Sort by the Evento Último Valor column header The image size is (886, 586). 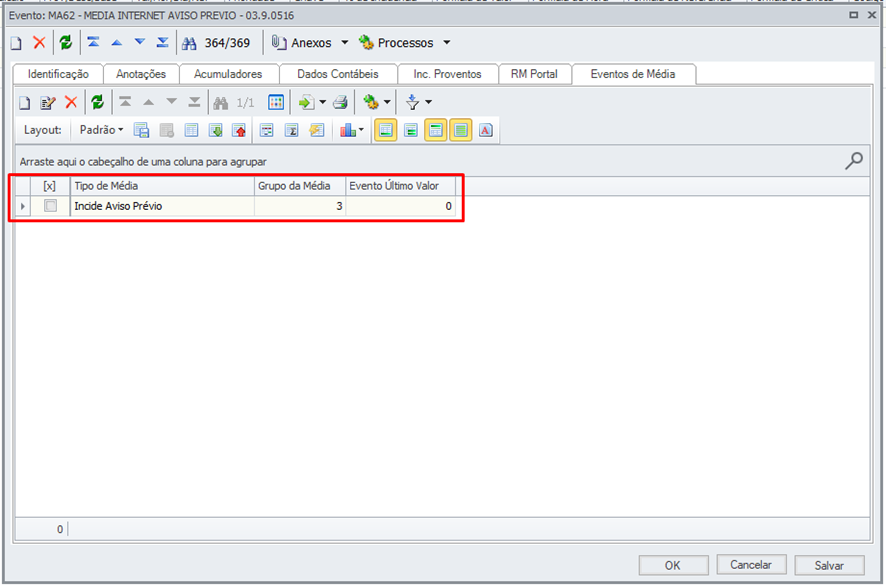[401, 186]
